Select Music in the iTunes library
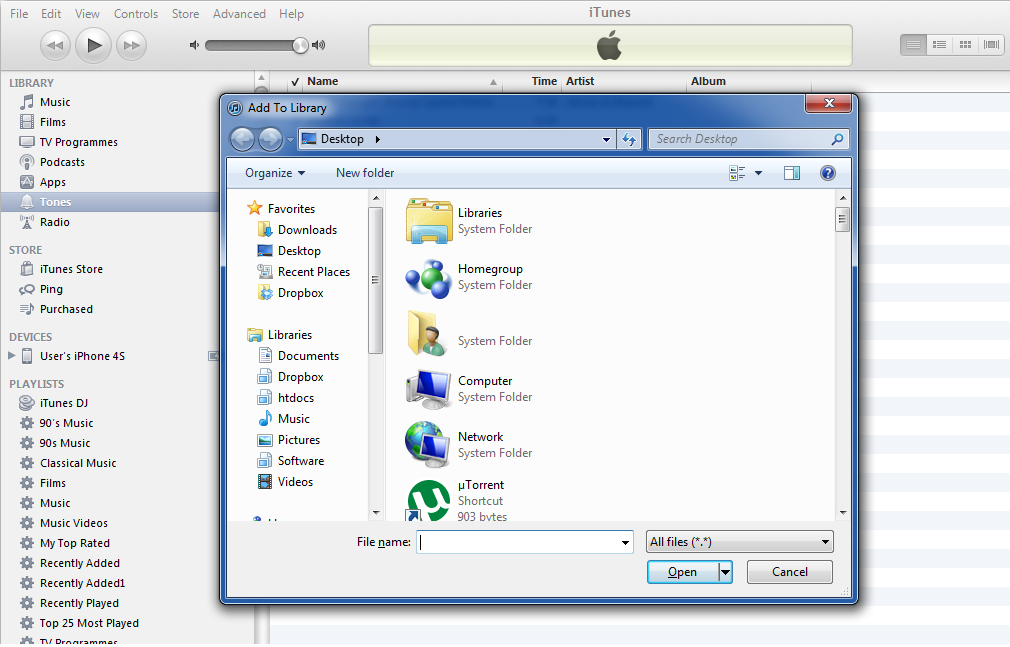The image size is (1010, 647). click(x=55, y=102)
